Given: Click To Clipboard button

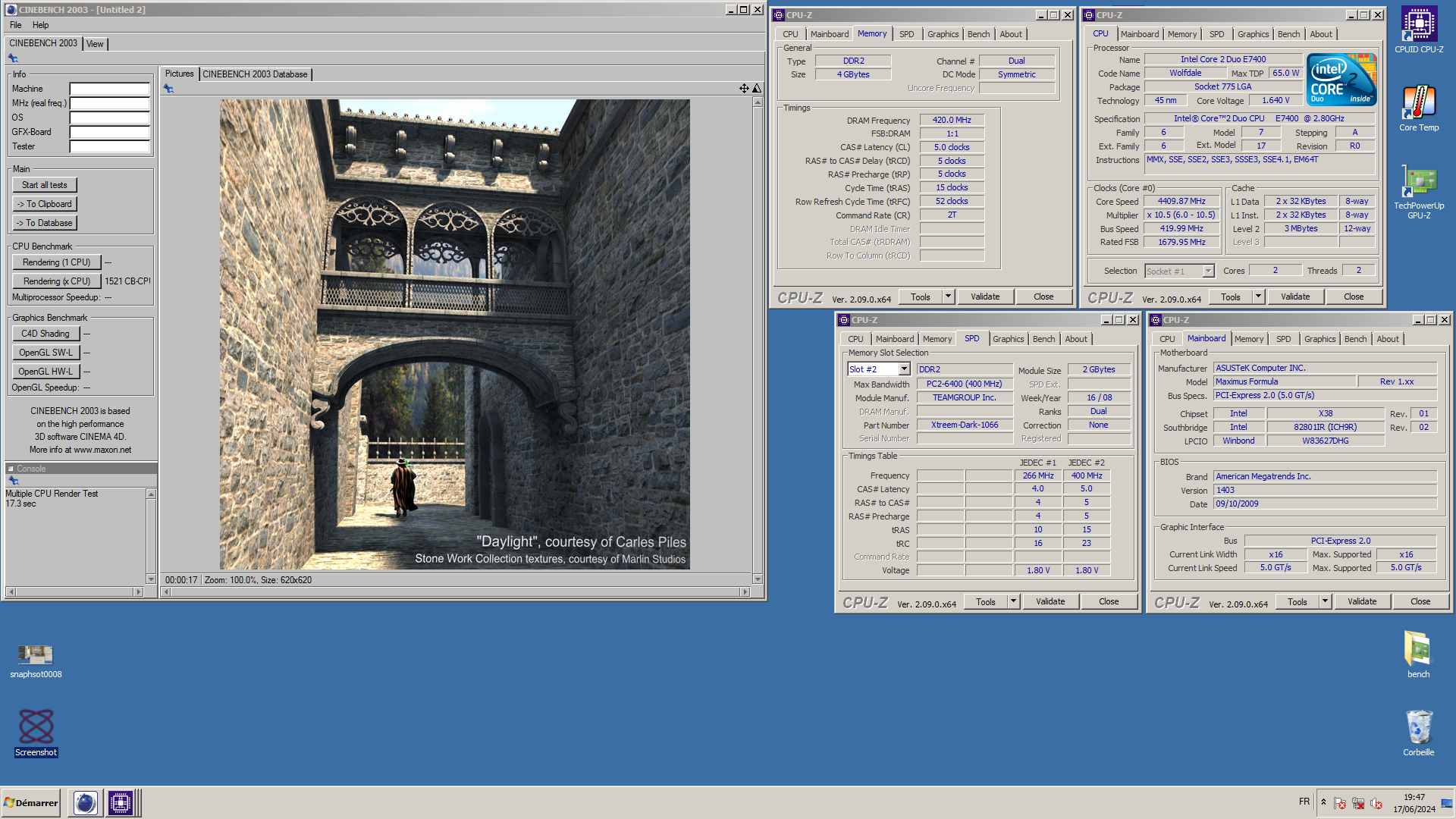Looking at the screenshot, I should (44, 204).
